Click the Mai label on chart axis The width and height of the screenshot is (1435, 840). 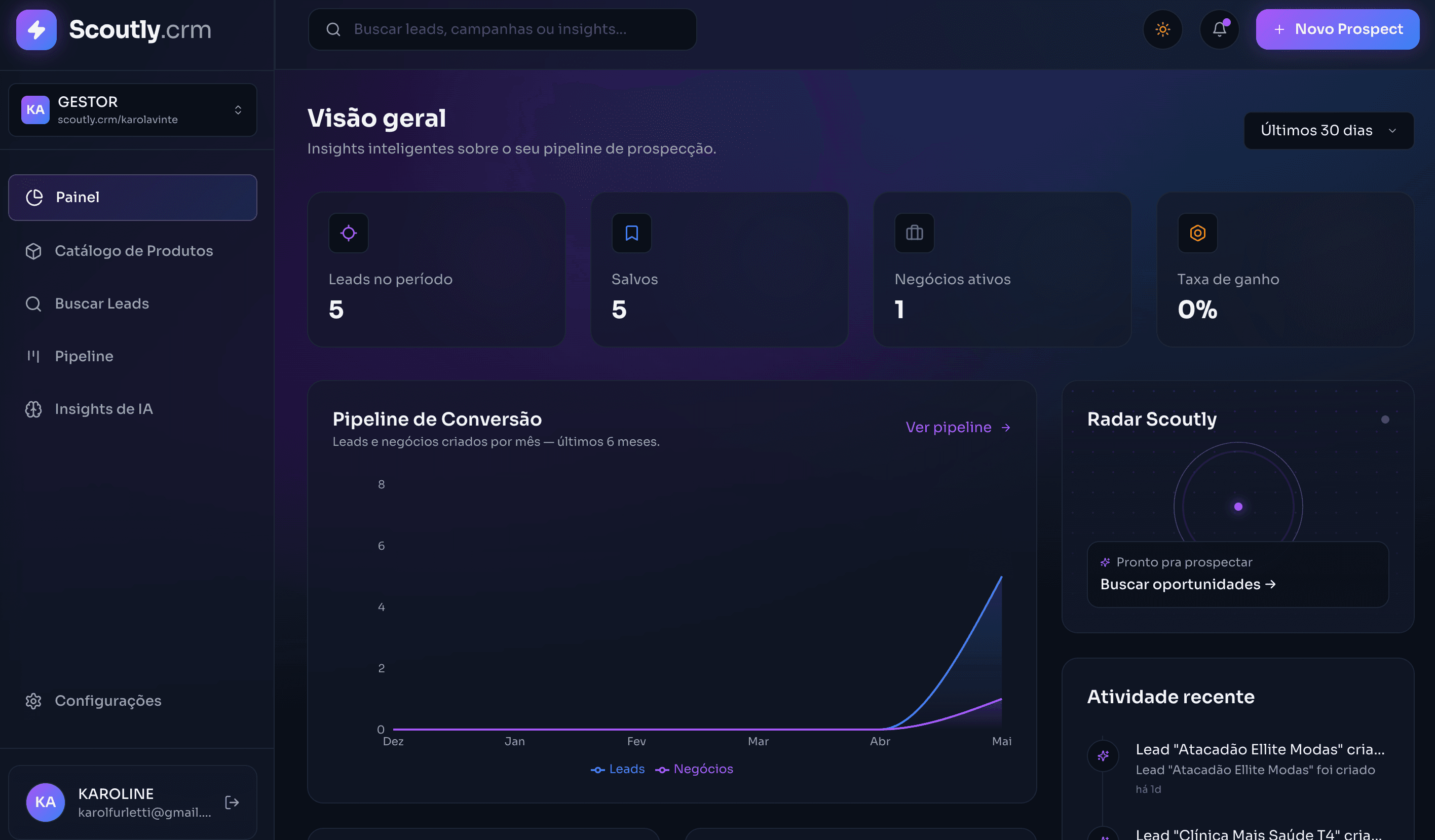click(1002, 742)
